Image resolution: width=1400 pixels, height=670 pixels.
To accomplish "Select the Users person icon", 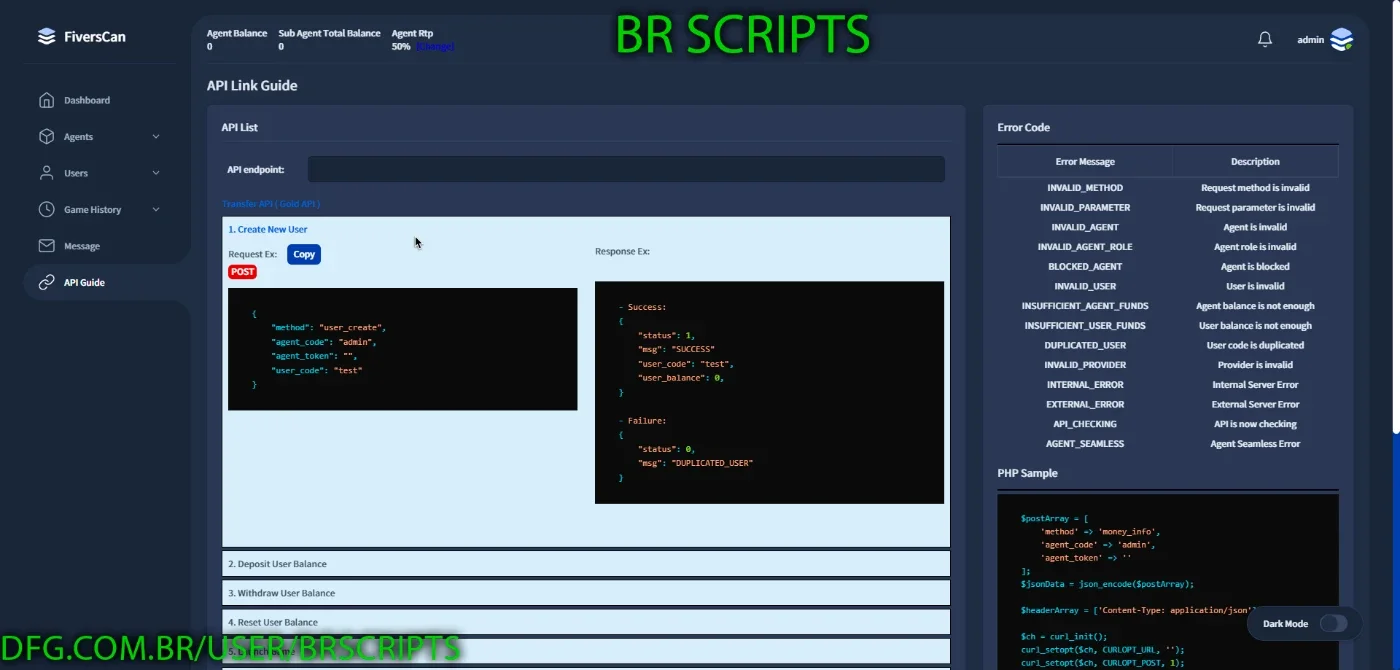I will 46,173.
